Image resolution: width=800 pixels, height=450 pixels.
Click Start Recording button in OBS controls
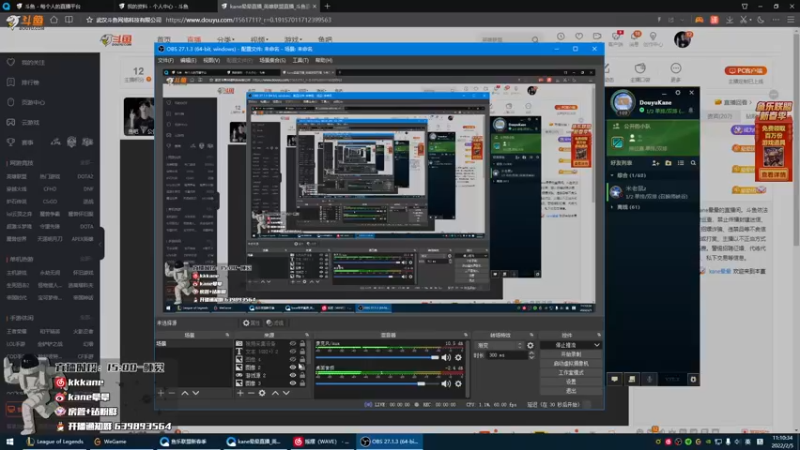click(x=570, y=355)
